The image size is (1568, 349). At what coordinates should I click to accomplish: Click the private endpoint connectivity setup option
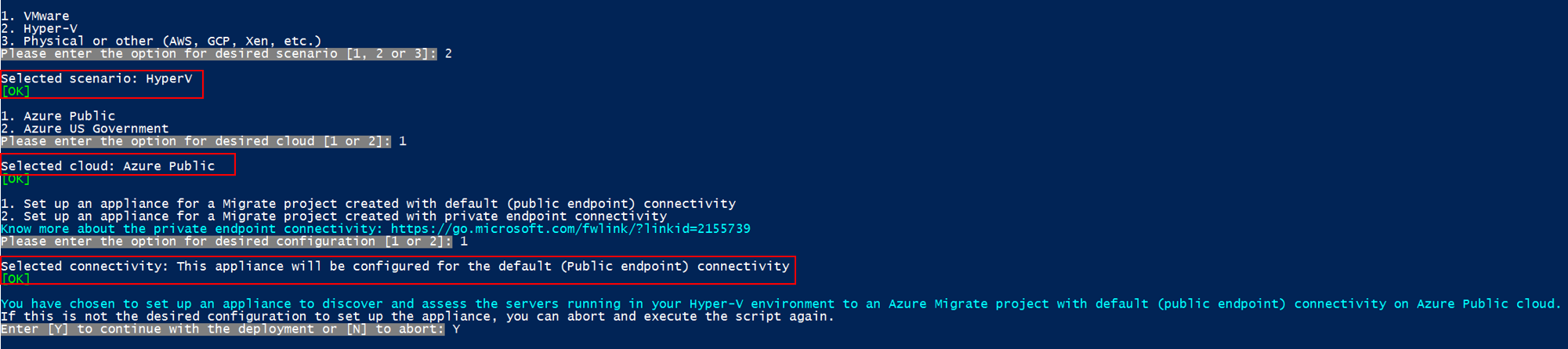point(334,216)
